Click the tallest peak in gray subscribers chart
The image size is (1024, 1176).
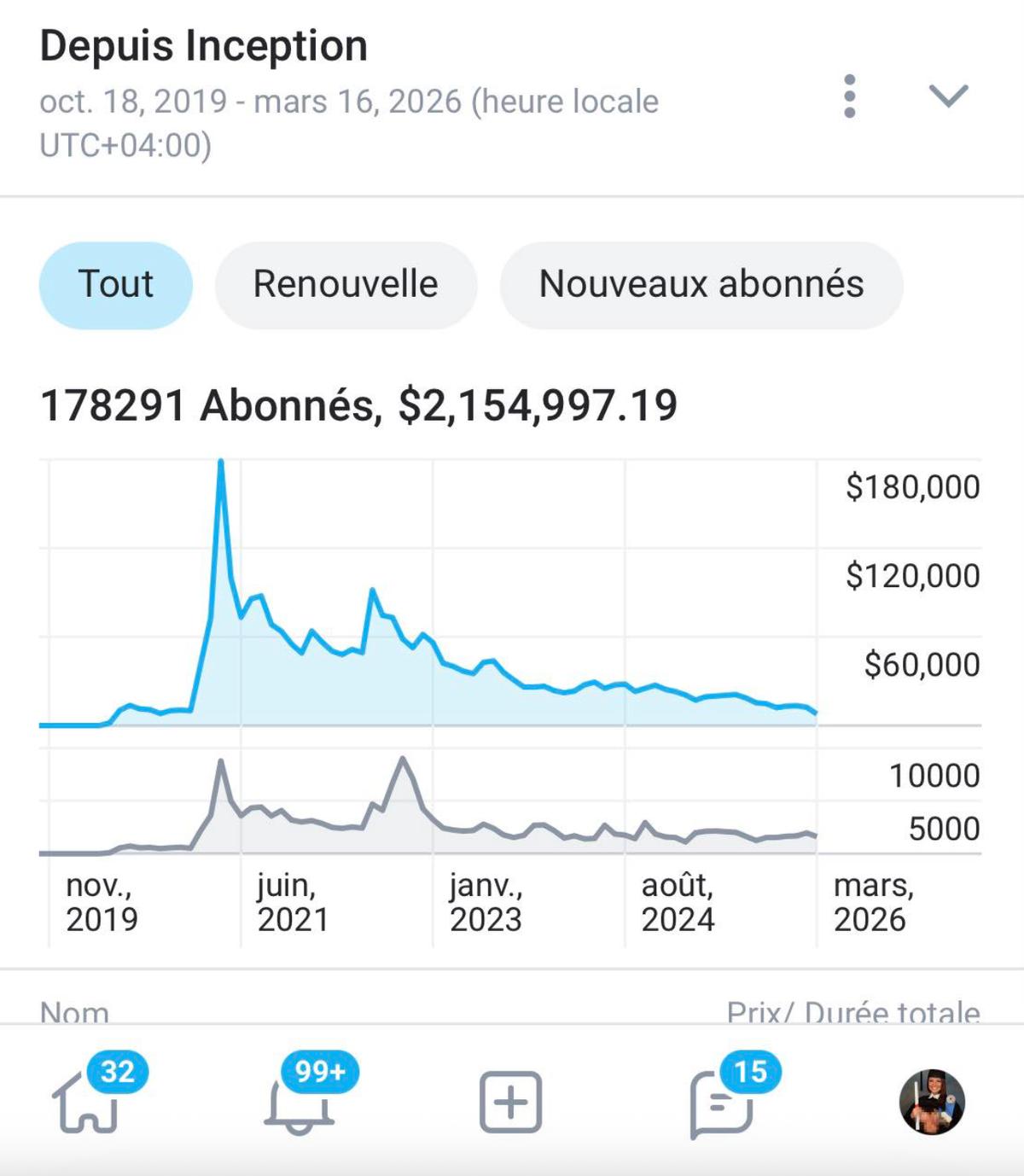pos(402,758)
